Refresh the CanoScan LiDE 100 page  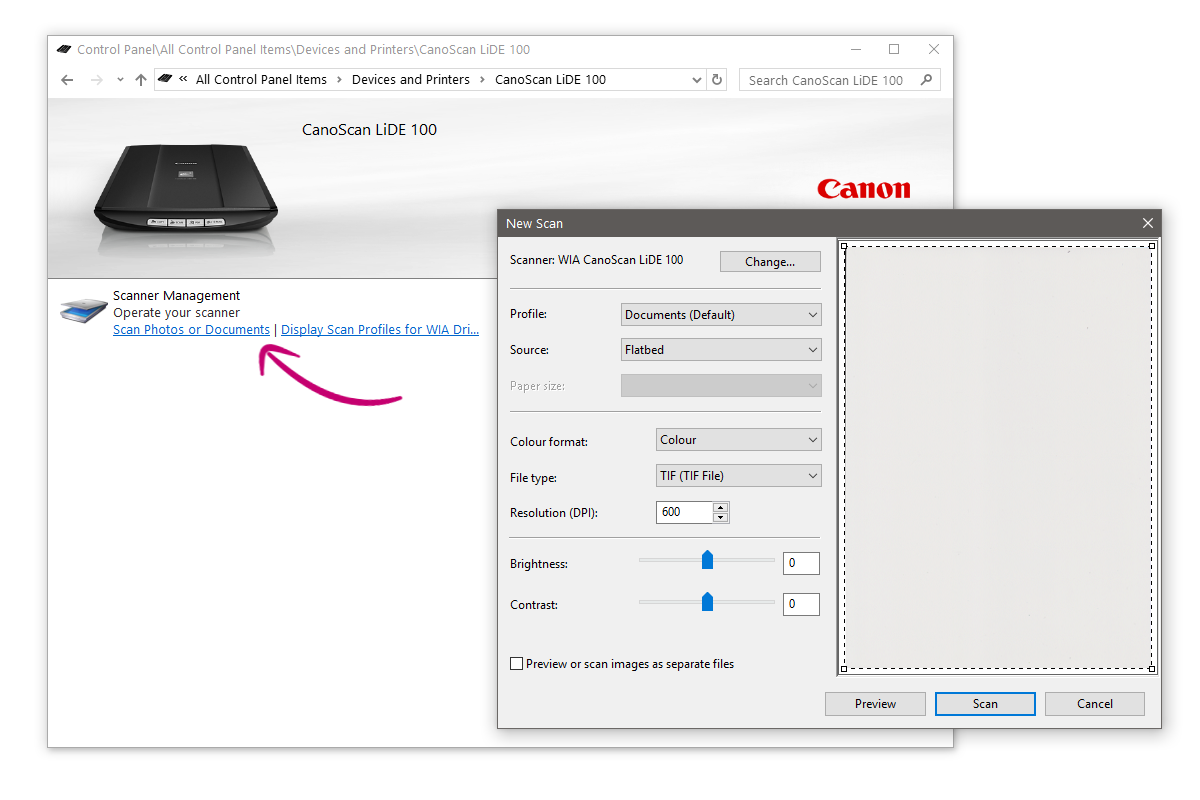(x=717, y=80)
